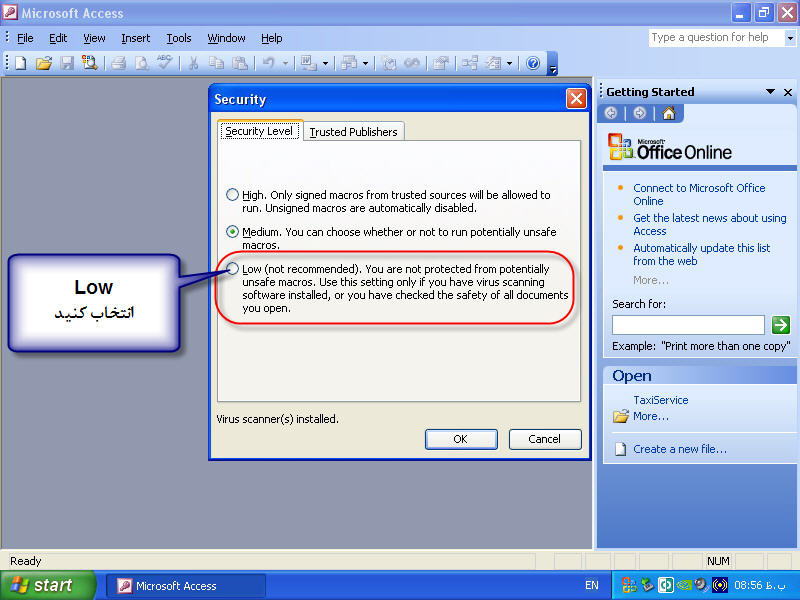Click the 'More…' link under Open

(651, 416)
